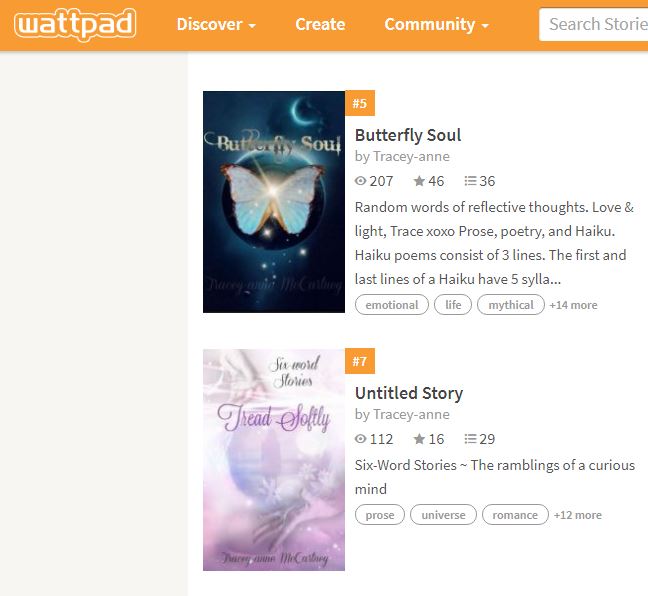648x596 pixels.
Task: Open the Butterfly Soul story title
Action: pos(408,135)
